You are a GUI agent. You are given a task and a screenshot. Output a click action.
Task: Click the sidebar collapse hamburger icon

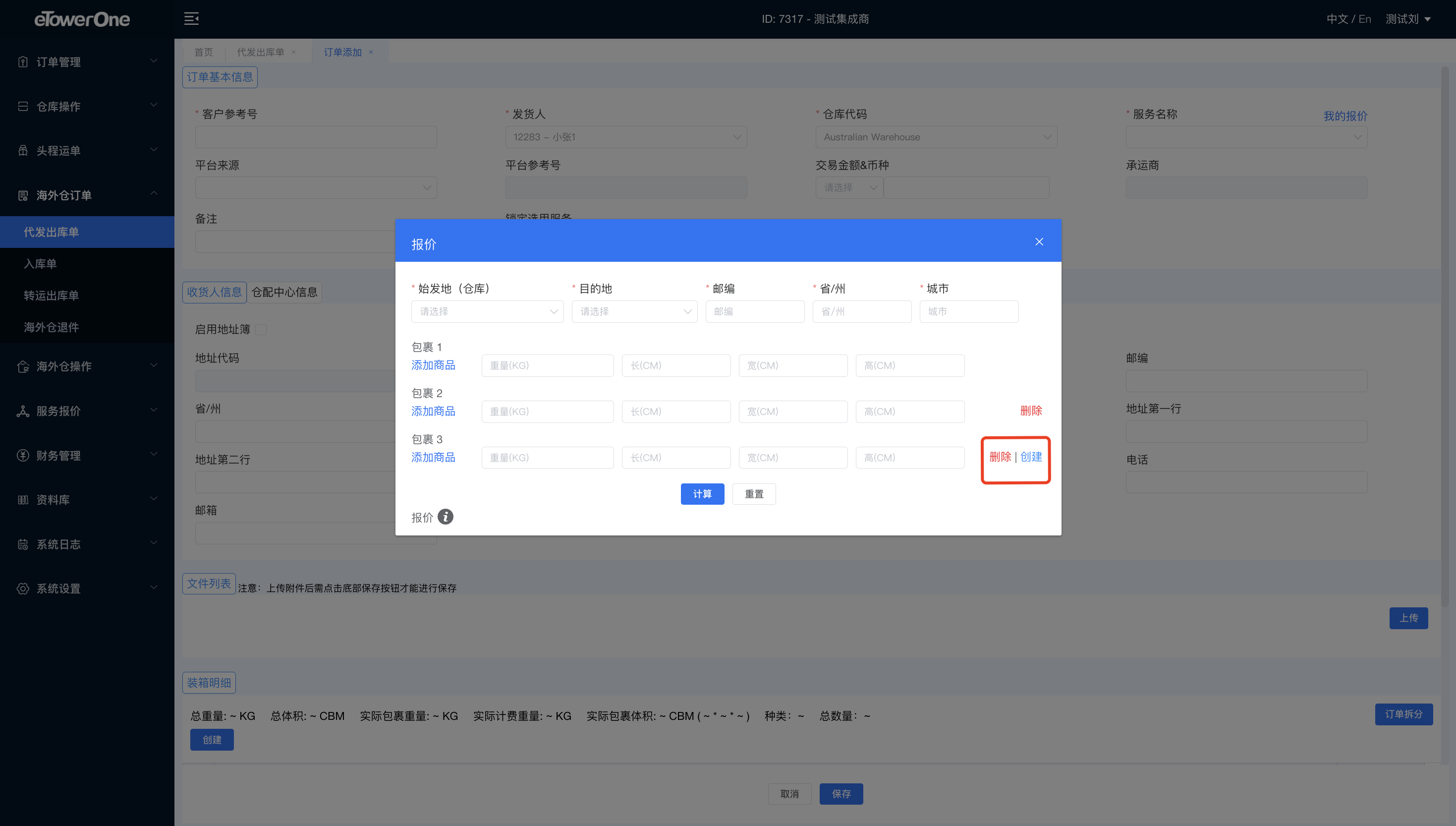click(191, 19)
